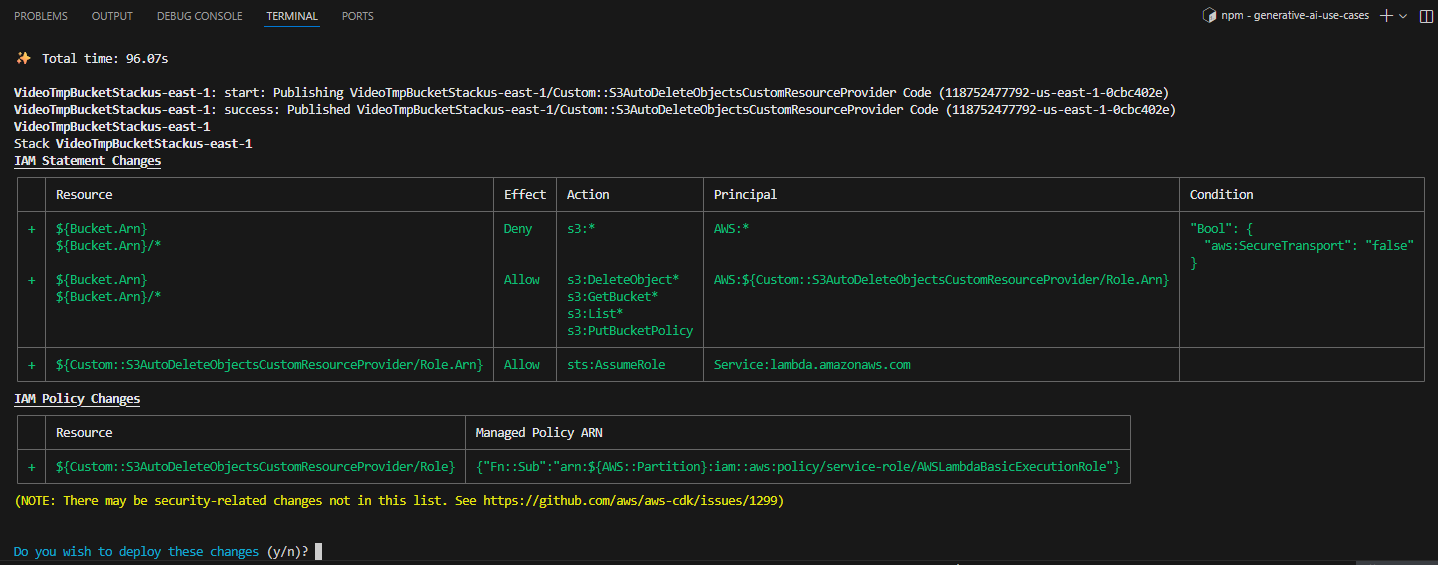Click the npm terminal cube icon

point(1209,16)
